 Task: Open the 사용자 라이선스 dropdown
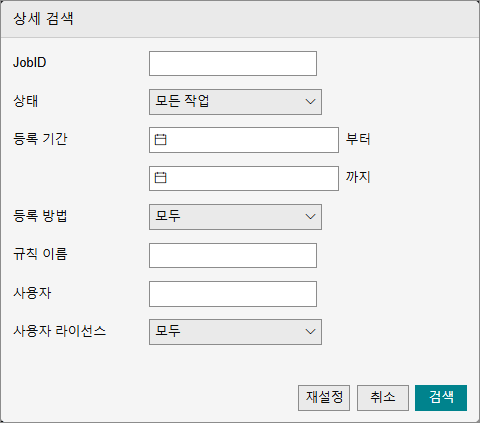[235, 332]
